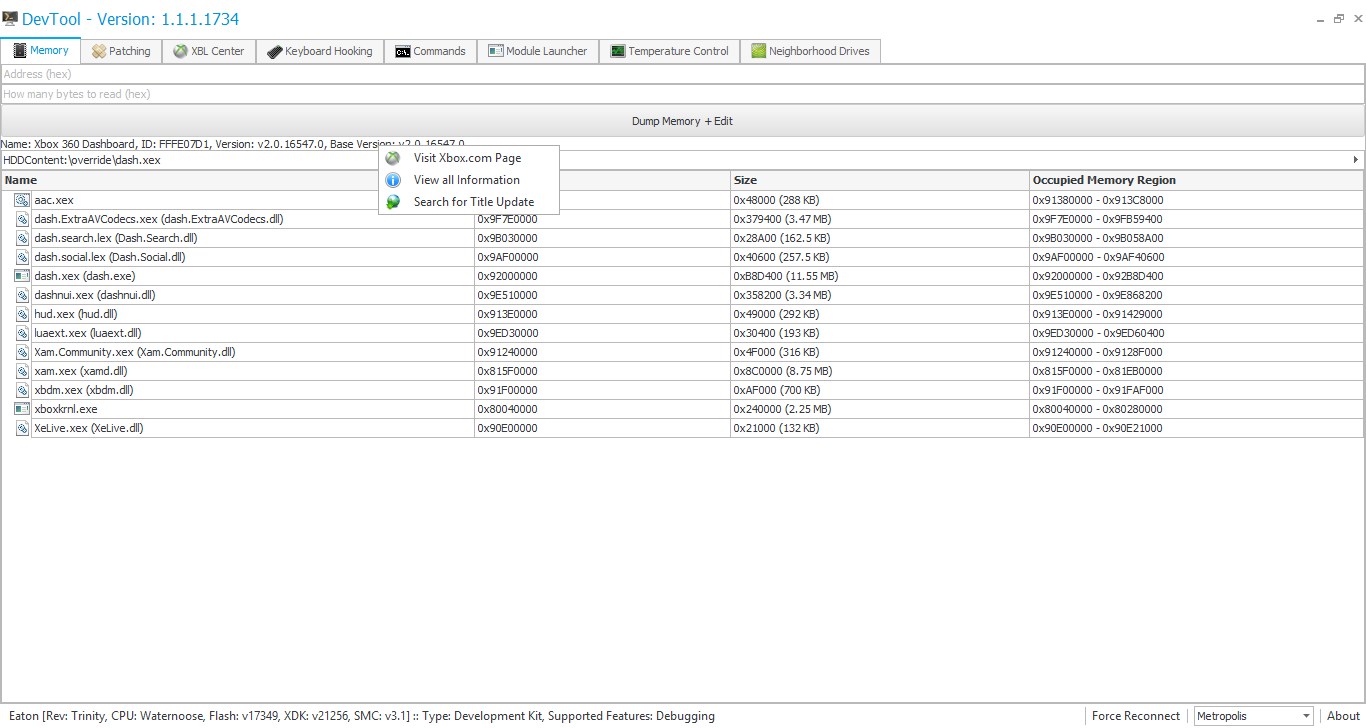The image size is (1366, 728).
Task: Click the XeLive.xex module icon
Action: click(22, 428)
